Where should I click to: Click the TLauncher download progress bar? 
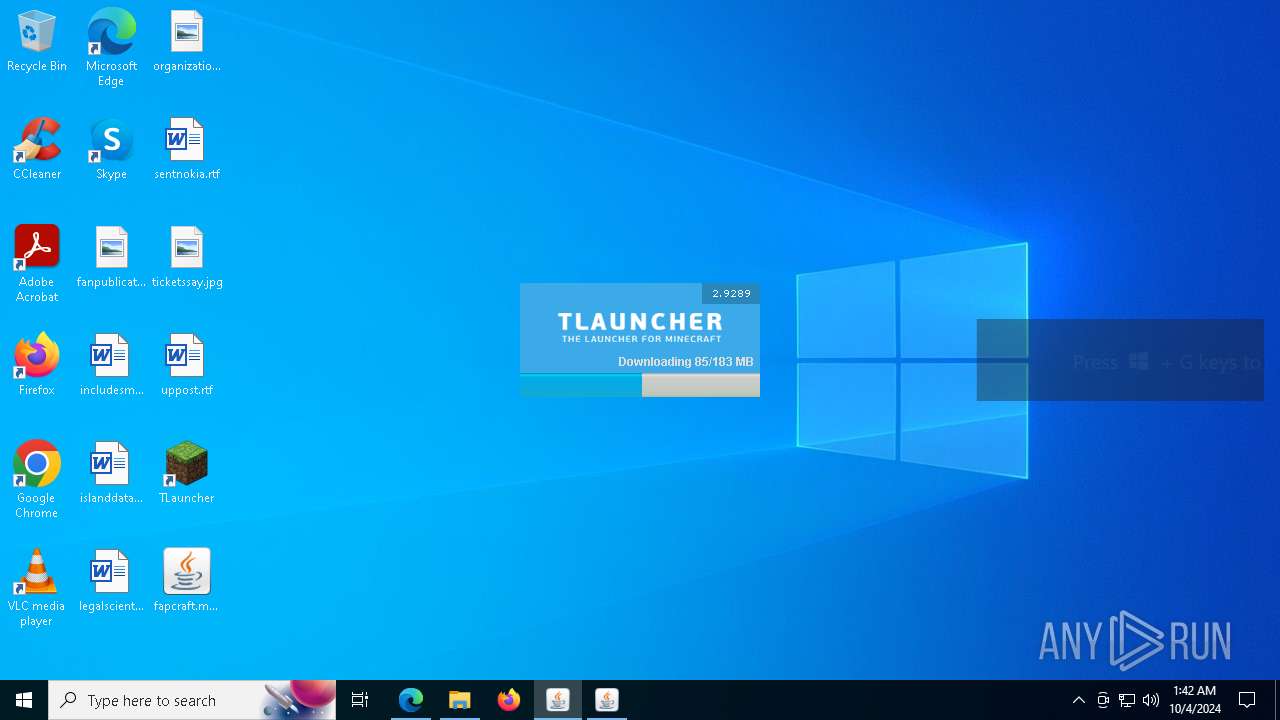click(640, 386)
